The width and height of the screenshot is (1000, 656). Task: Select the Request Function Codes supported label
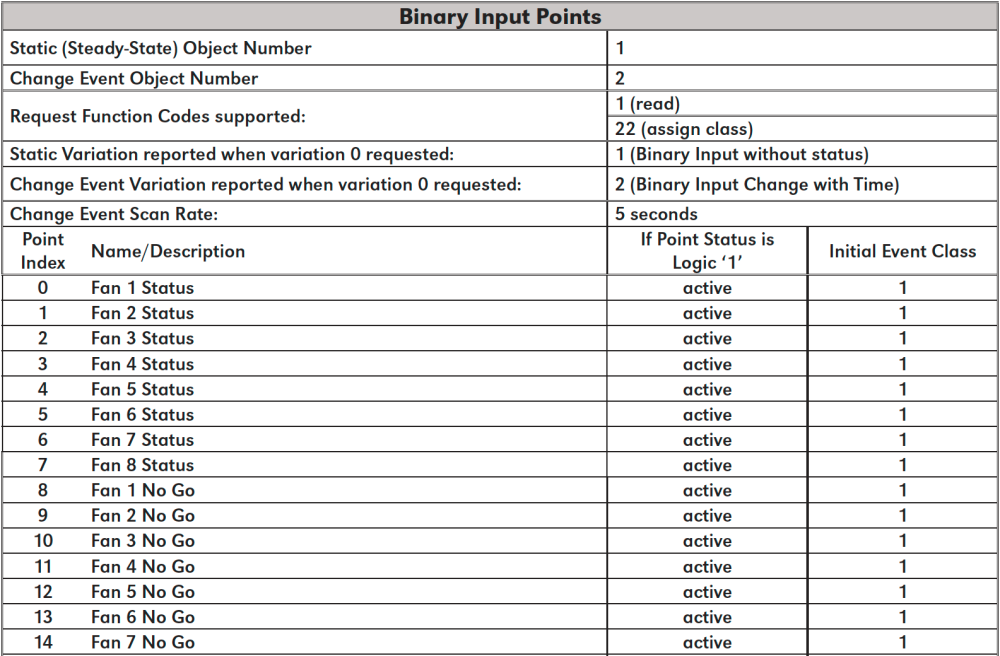click(x=157, y=116)
